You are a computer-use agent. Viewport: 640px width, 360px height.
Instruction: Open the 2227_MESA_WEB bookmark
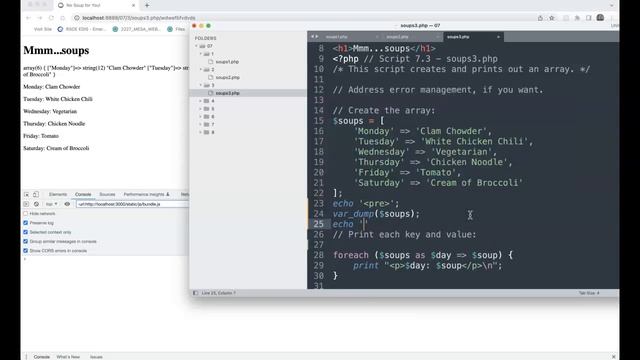pos(136,29)
